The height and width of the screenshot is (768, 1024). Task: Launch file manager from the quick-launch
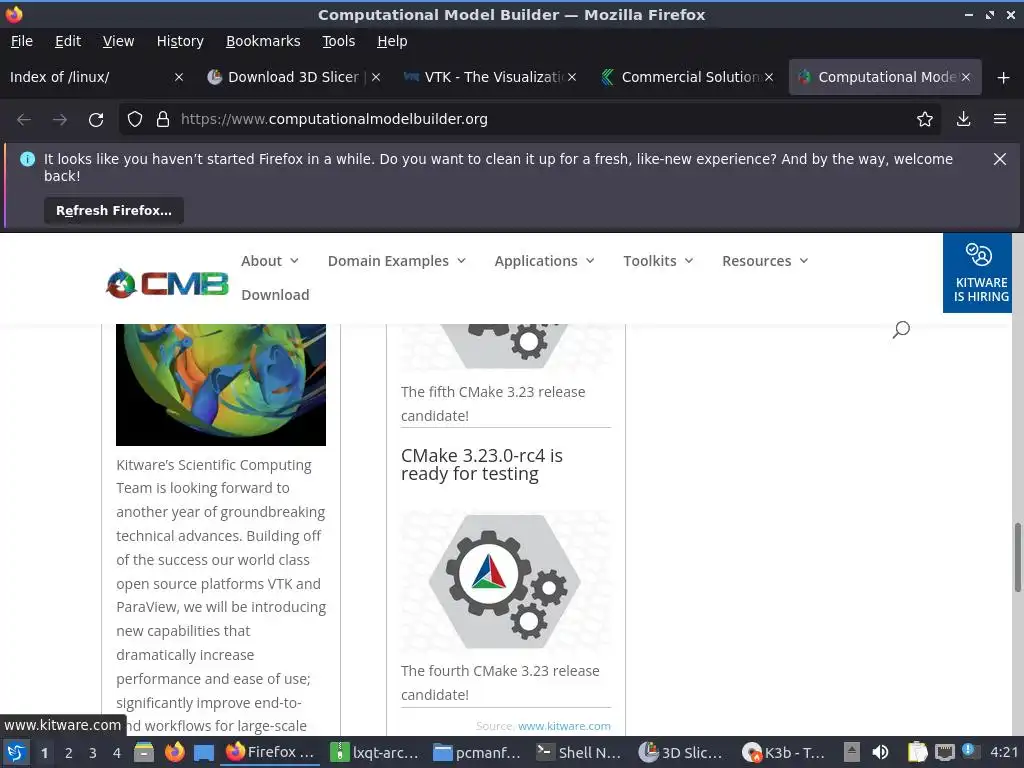144,753
